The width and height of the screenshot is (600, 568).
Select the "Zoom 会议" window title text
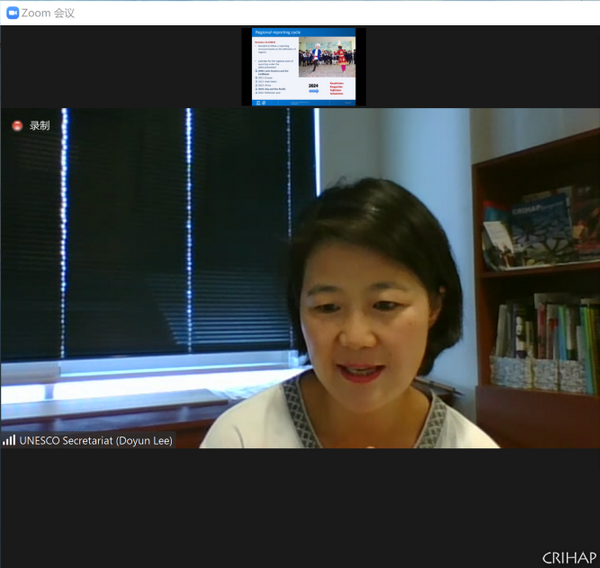(x=47, y=13)
